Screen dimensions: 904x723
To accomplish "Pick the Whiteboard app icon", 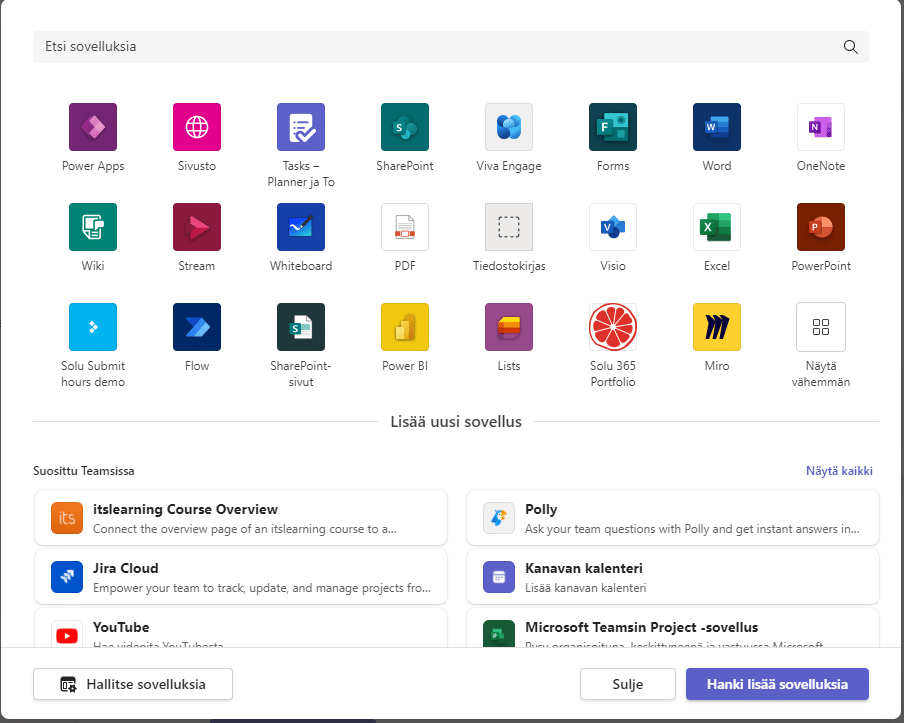I will 301,228.
